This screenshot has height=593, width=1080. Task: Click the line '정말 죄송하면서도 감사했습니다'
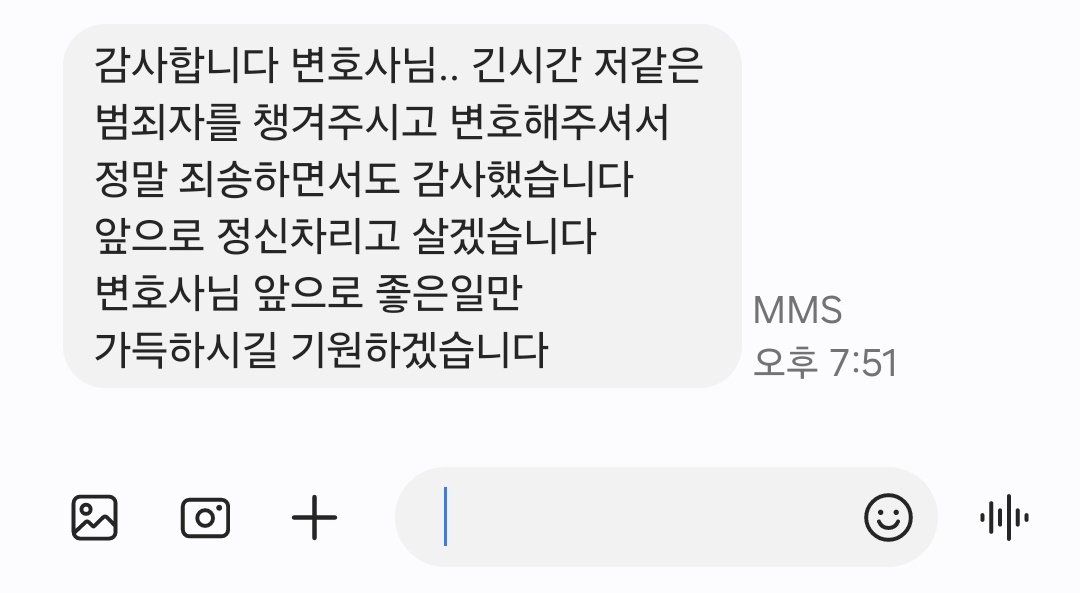tap(363, 179)
